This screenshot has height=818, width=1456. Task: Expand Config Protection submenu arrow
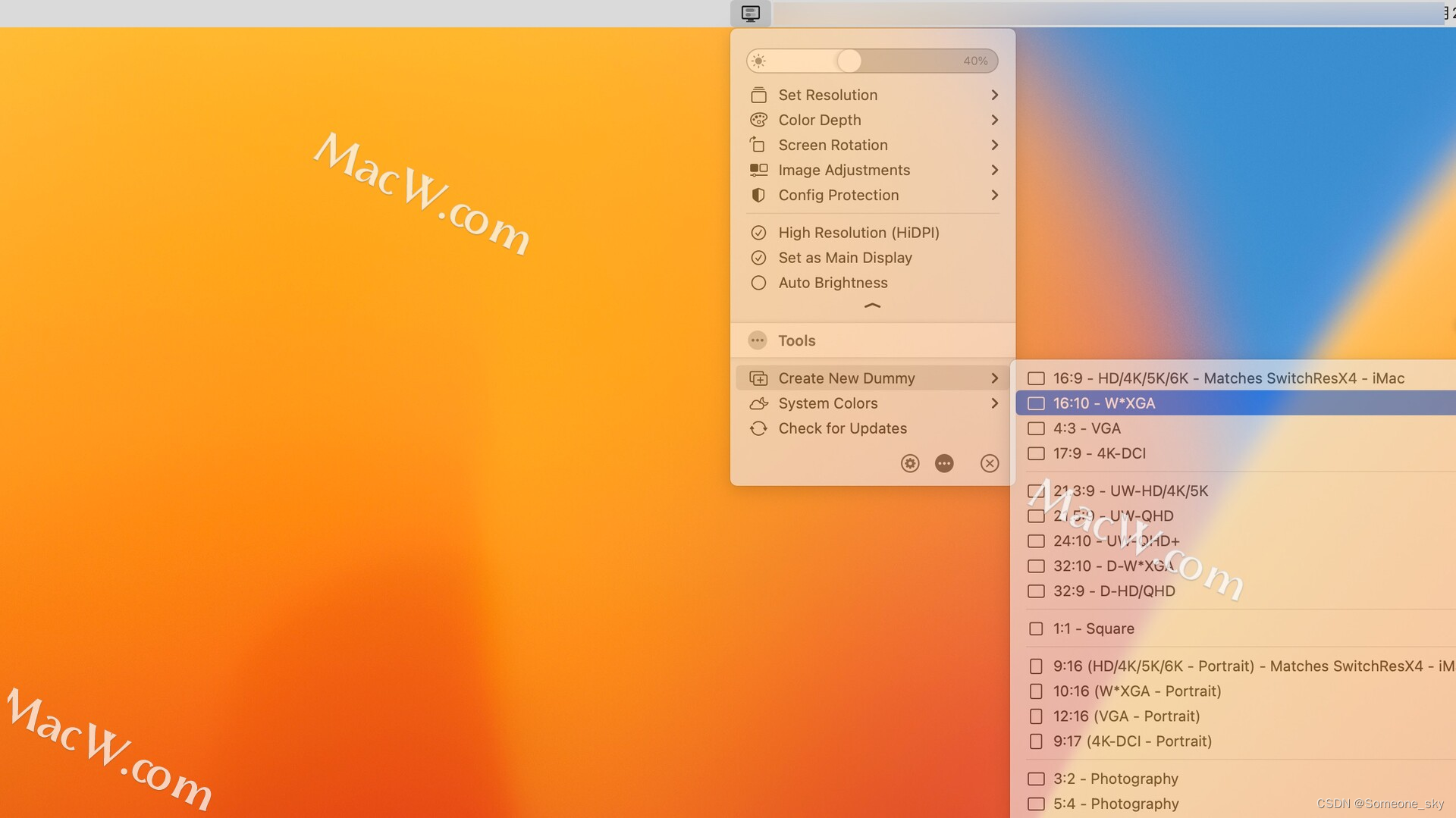tap(994, 195)
